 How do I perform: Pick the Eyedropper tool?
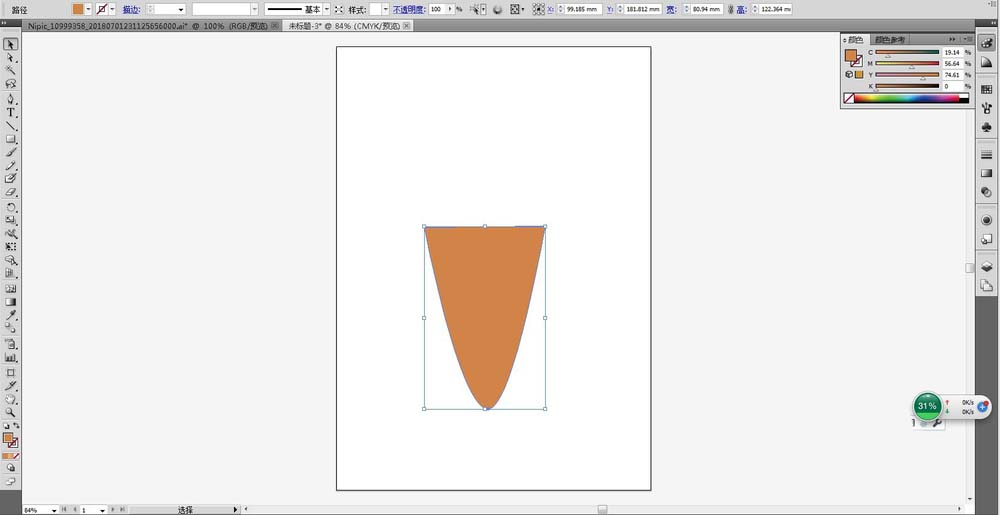[11, 316]
